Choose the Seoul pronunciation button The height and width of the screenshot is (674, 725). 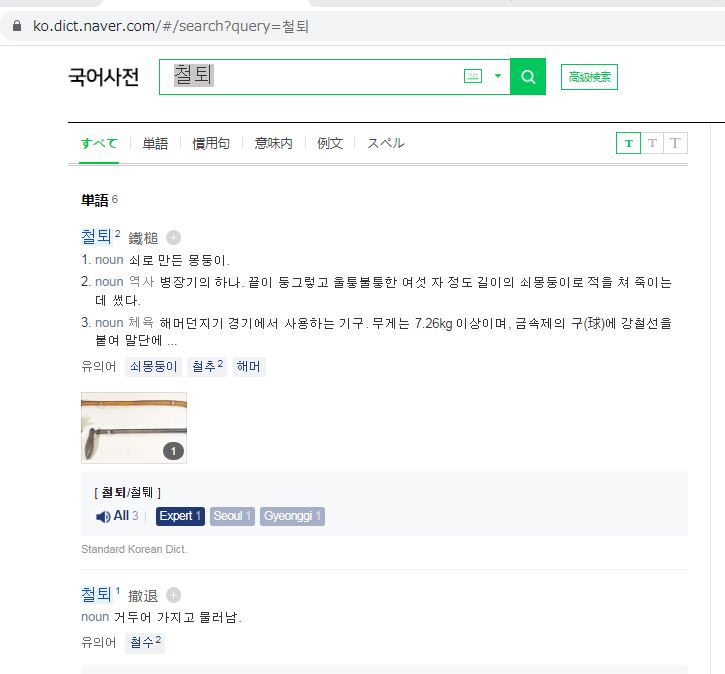click(x=232, y=516)
